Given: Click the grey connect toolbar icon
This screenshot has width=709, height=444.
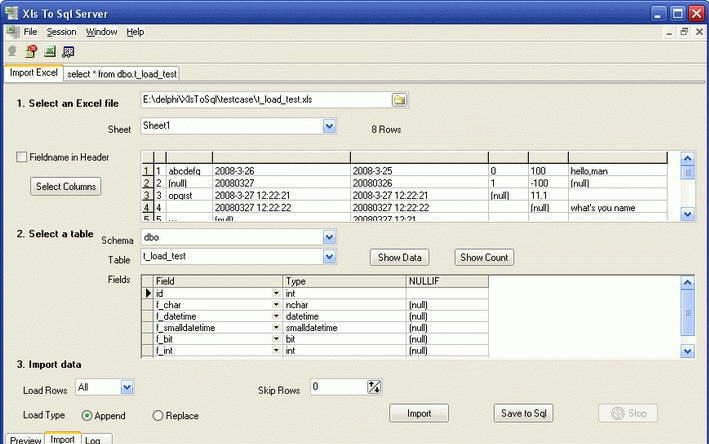Looking at the screenshot, I should [x=12, y=51].
